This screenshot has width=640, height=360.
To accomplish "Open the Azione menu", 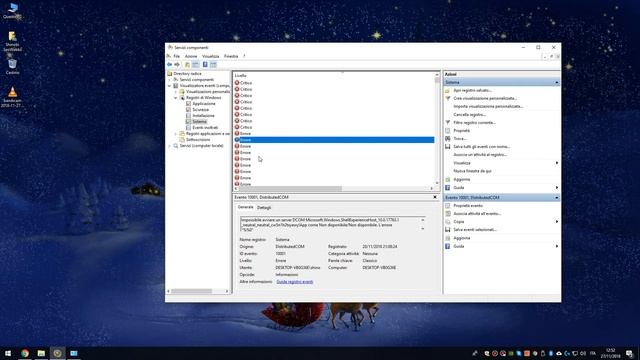I will (191, 56).
